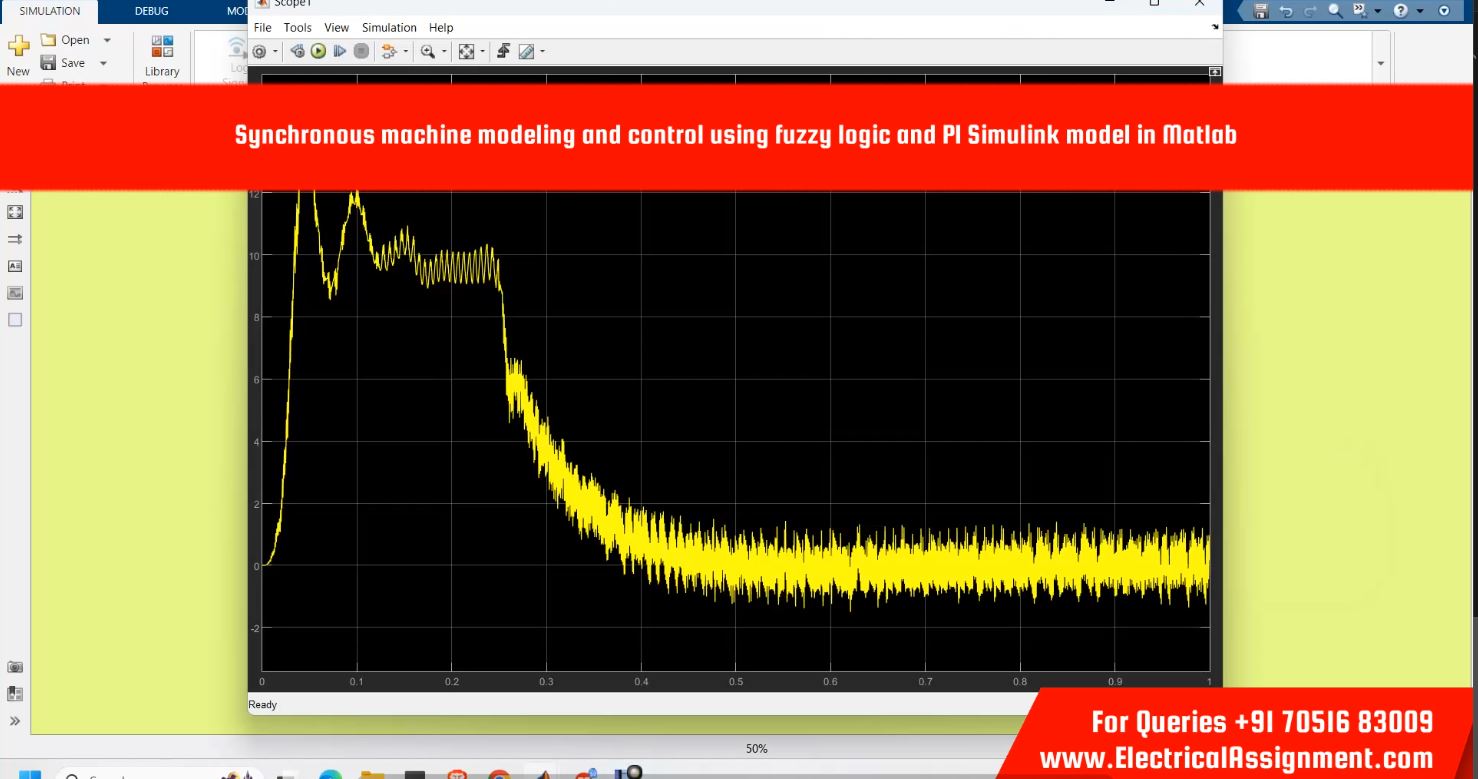The height and width of the screenshot is (779, 1478).
Task: Expand the zoom tool dropdown arrow
Action: [x=443, y=51]
